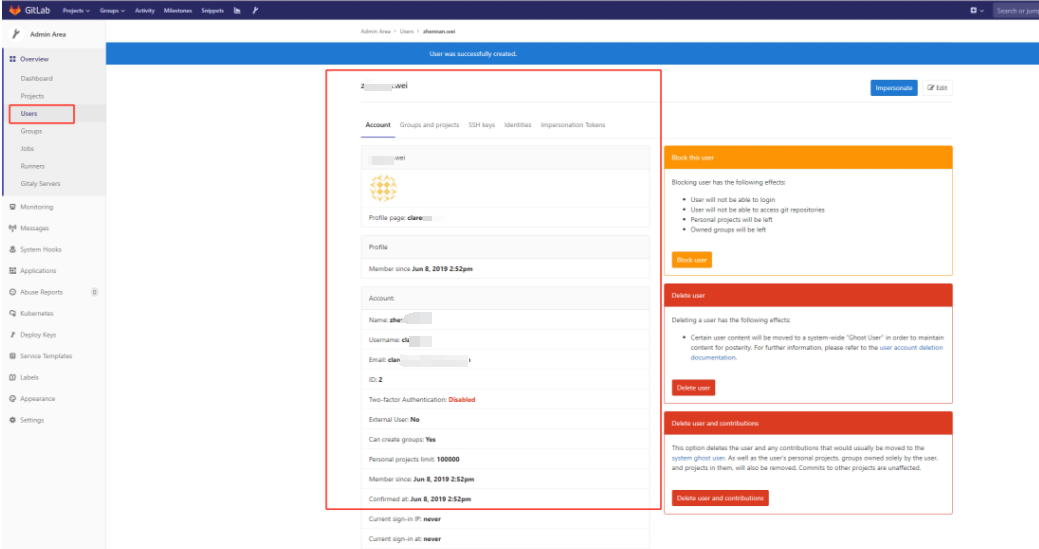Image resolution: width=1039 pixels, height=549 pixels.
Task: Open the Projects dropdown in top bar
Action: coord(76,11)
